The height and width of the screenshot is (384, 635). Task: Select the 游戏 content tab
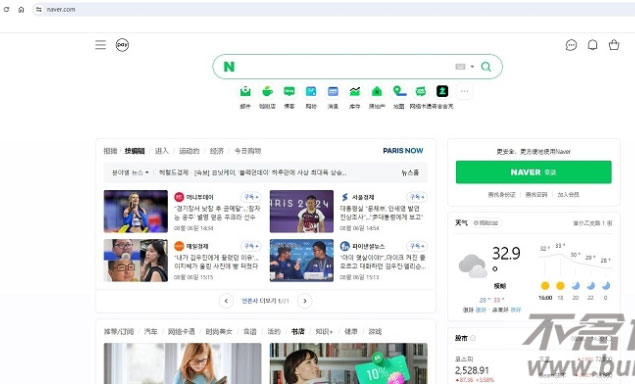pyautogui.click(x=375, y=331)
